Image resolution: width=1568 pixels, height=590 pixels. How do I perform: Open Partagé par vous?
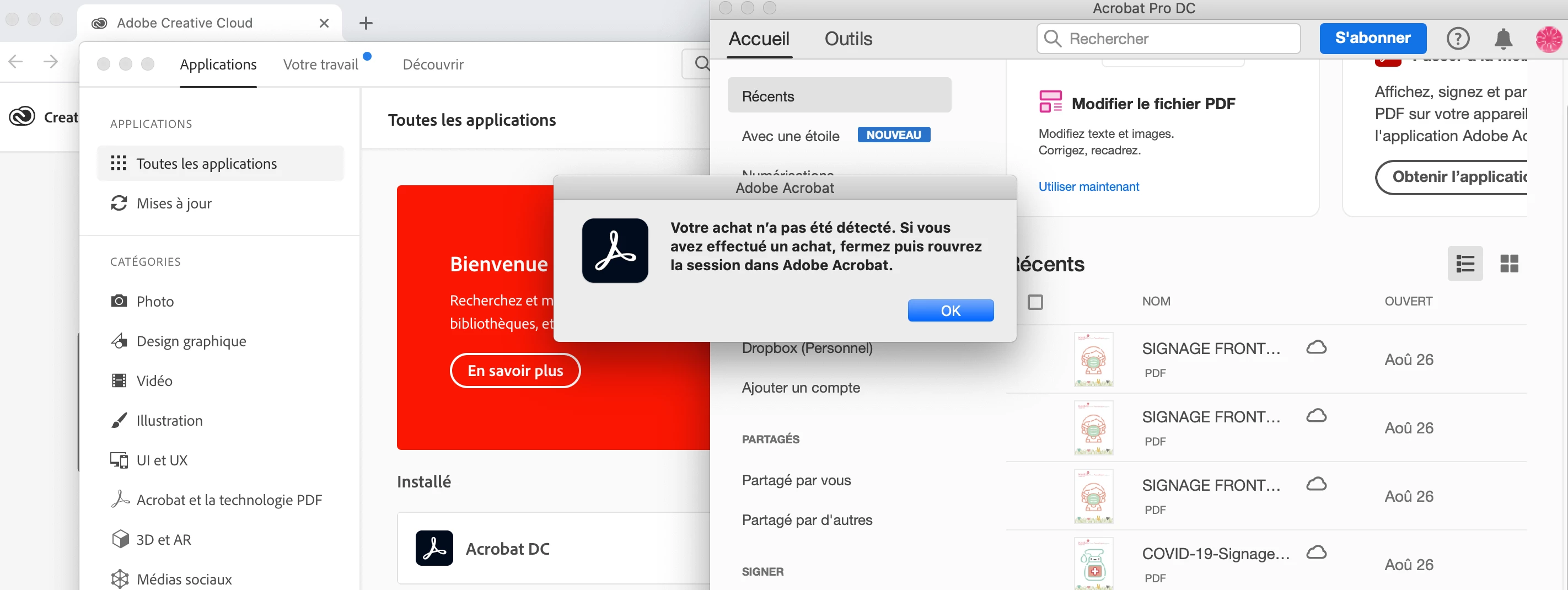796,480
